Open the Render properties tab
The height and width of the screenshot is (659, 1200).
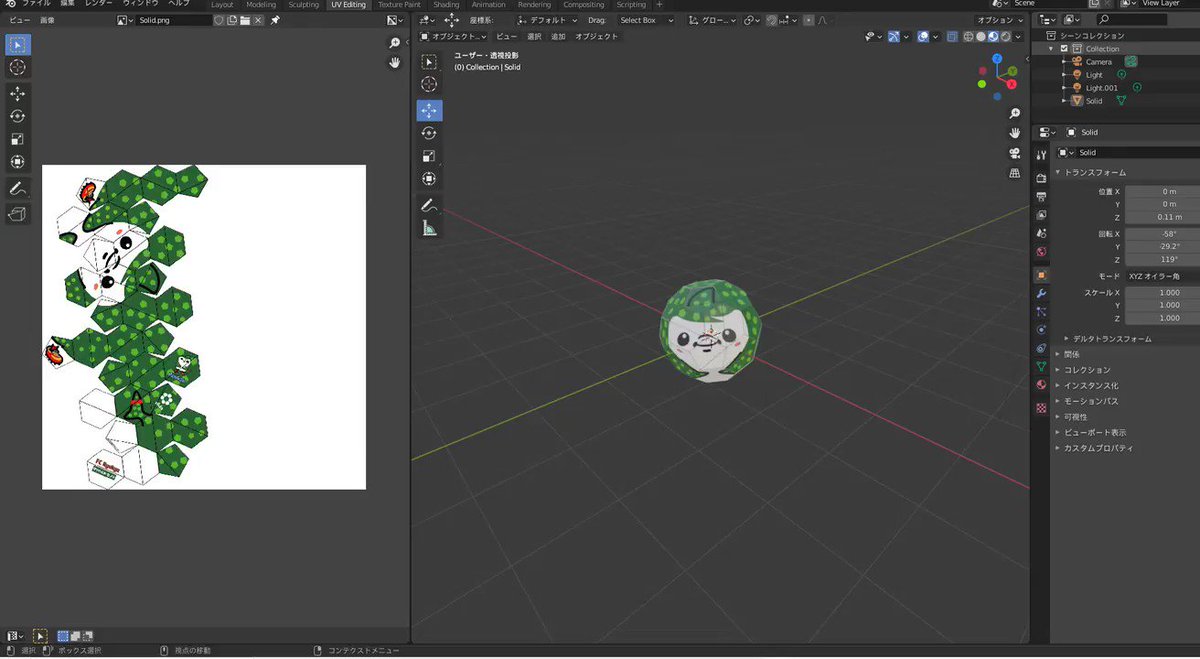tap(1041, 178)
